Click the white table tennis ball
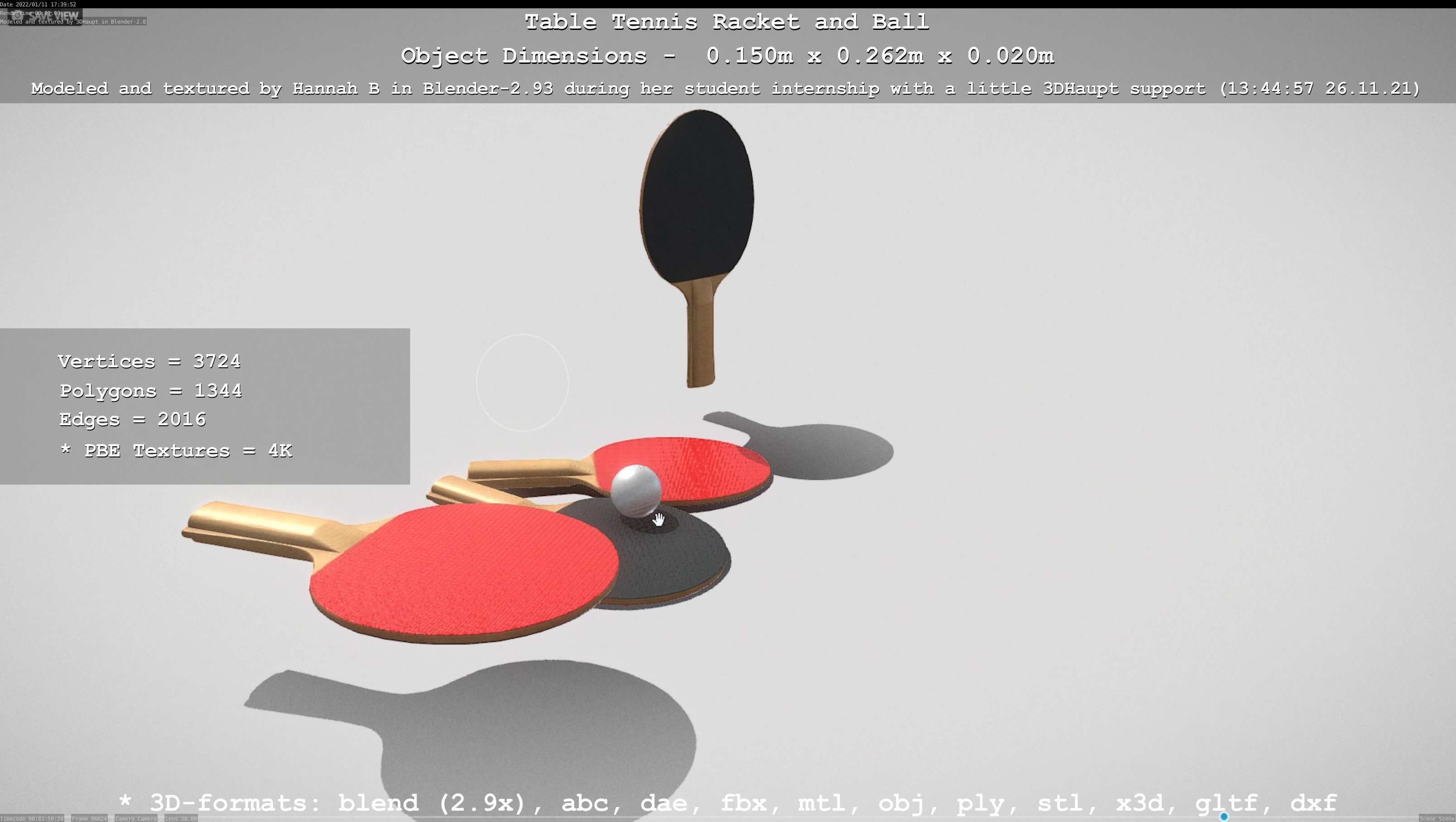Screen dimensions: 1456x822 [x=636, y=491]
